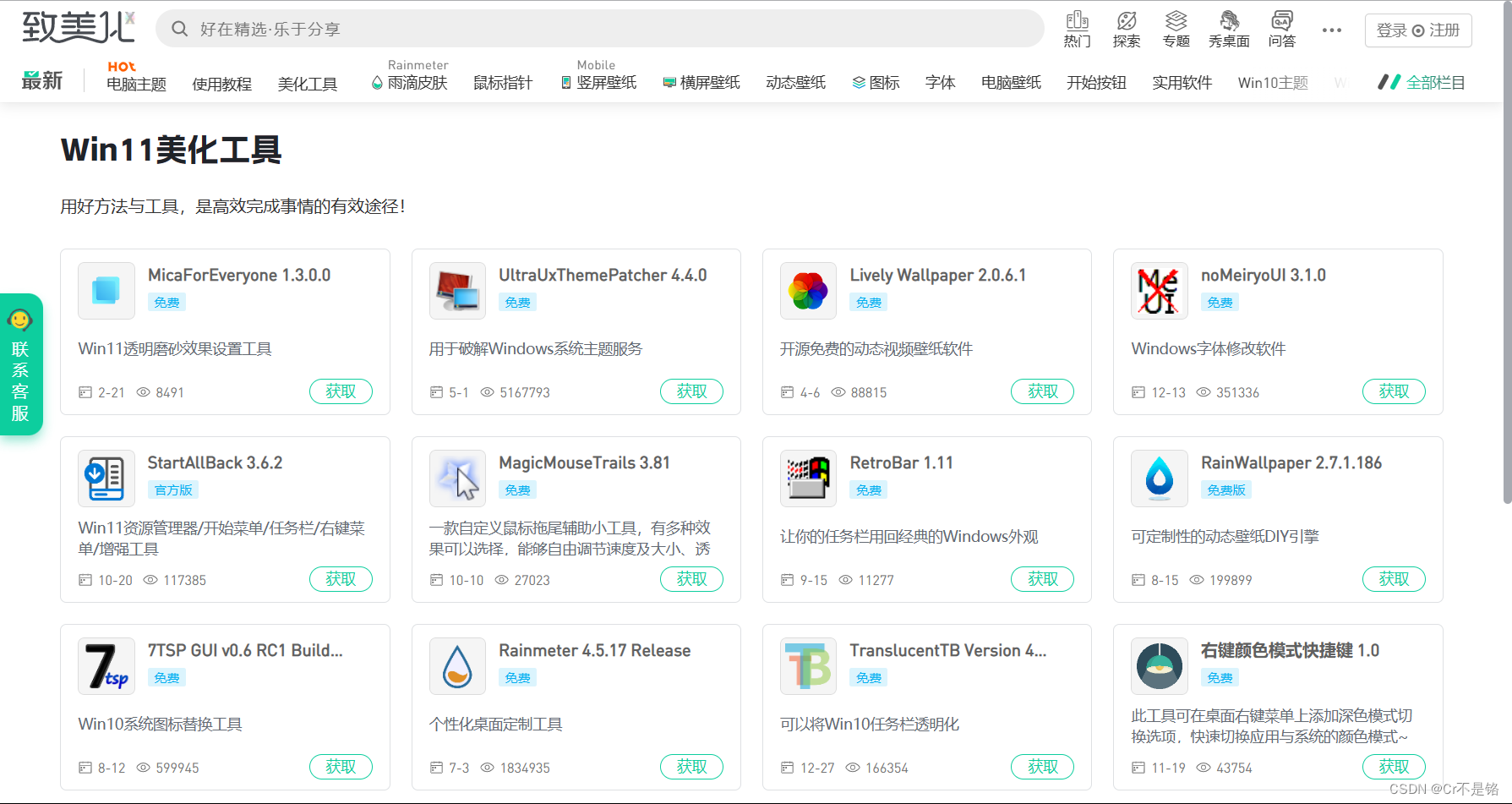Click 获取 for Rainmeter

point(691,767)
